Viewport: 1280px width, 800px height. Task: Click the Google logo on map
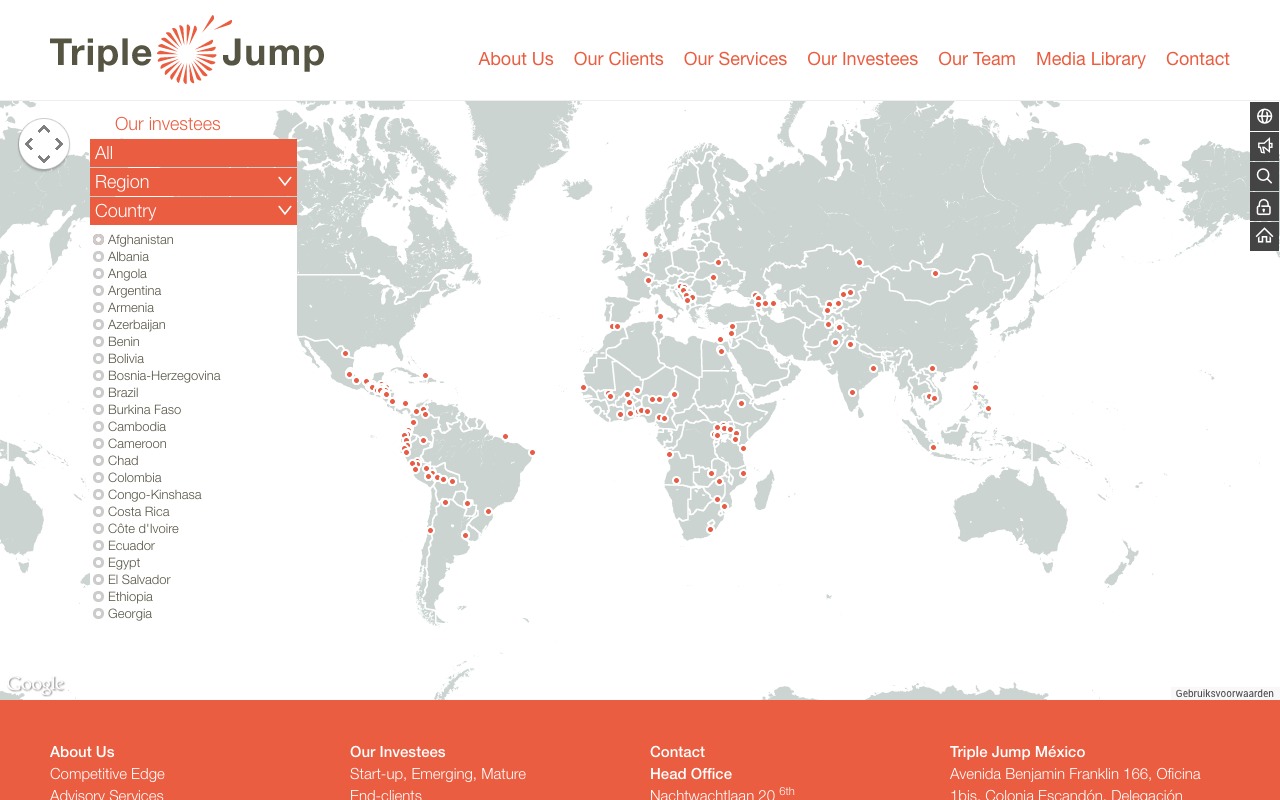[x=36, y=685]
